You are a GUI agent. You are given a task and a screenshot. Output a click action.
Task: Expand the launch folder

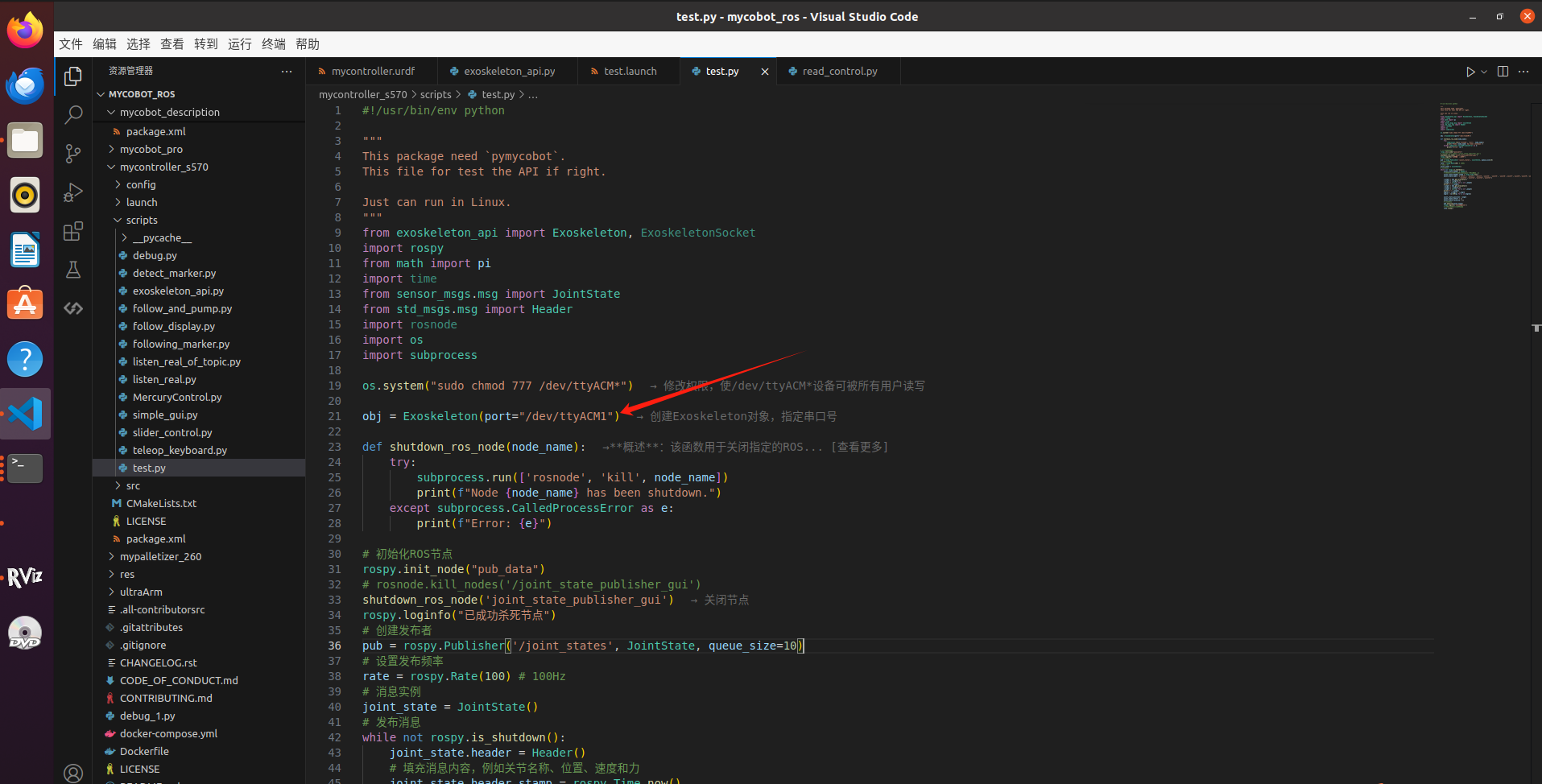click(199, 202)
